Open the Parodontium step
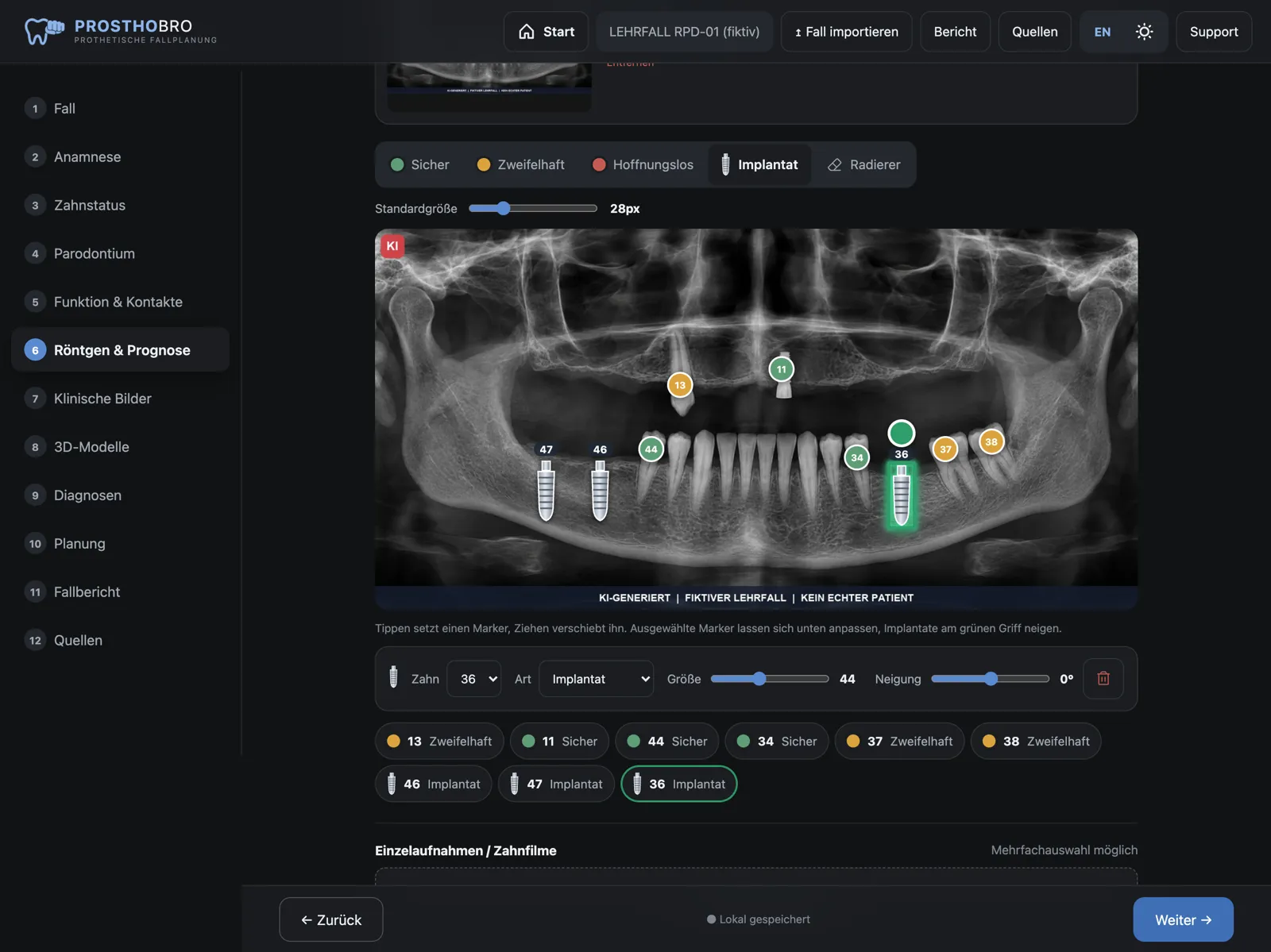 121,254
